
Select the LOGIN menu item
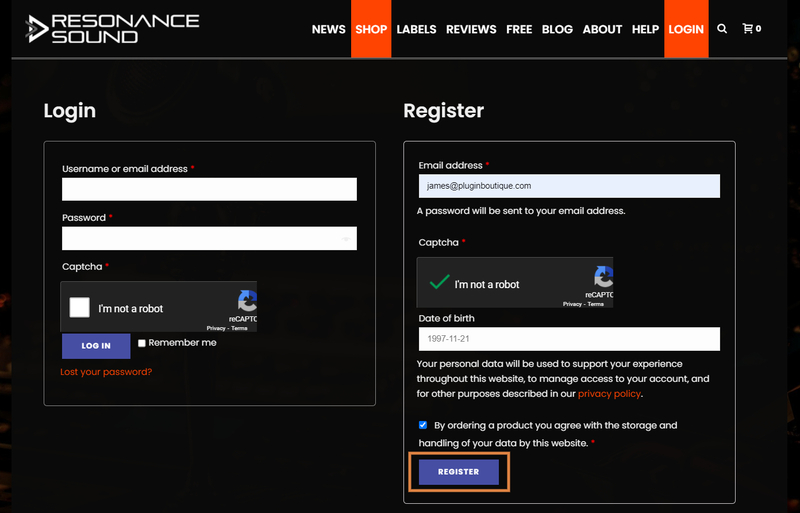coord(686,29)
